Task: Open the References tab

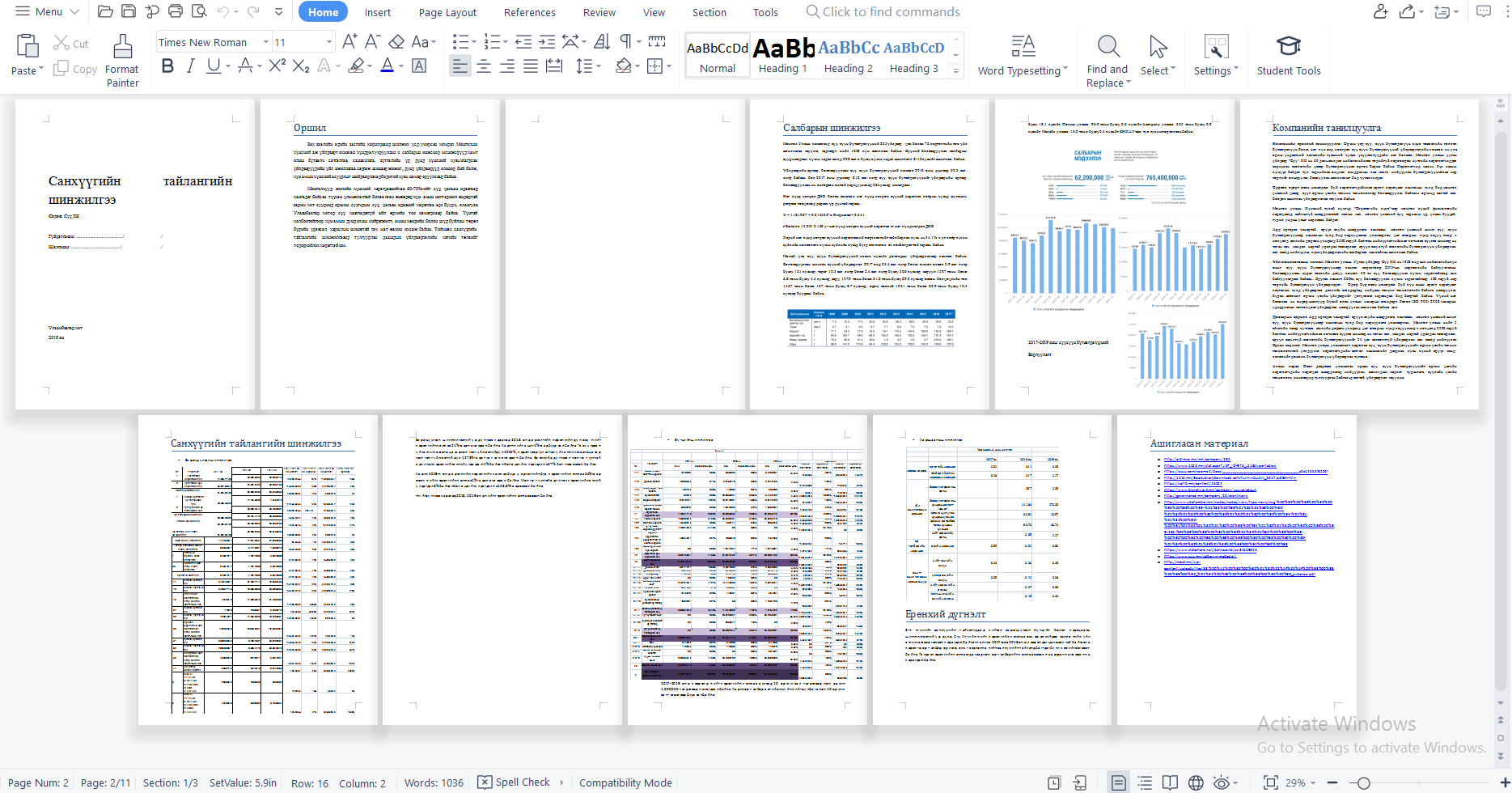Action: (x=529, y=12)
